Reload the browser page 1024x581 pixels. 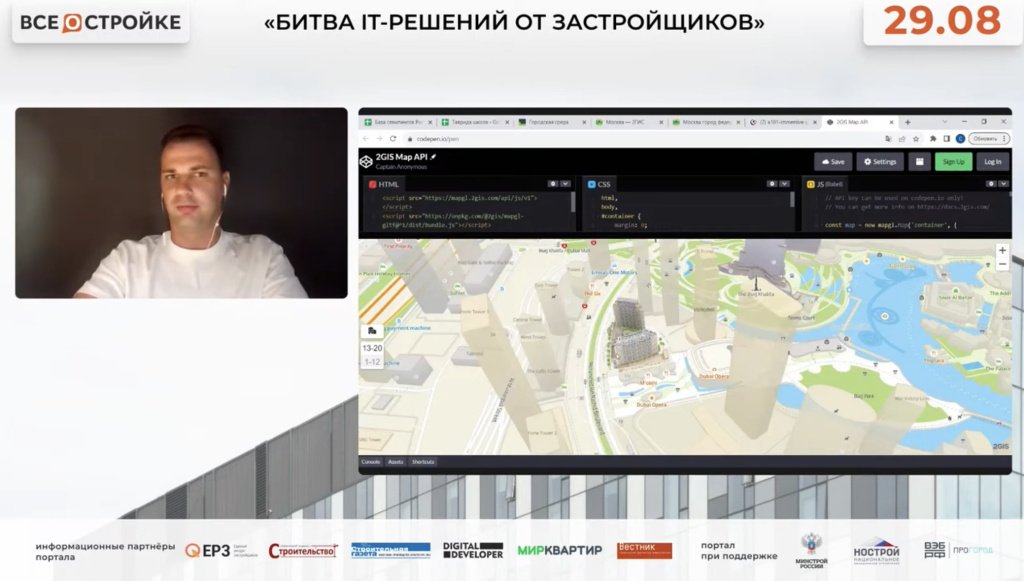[x=393, y=138]
